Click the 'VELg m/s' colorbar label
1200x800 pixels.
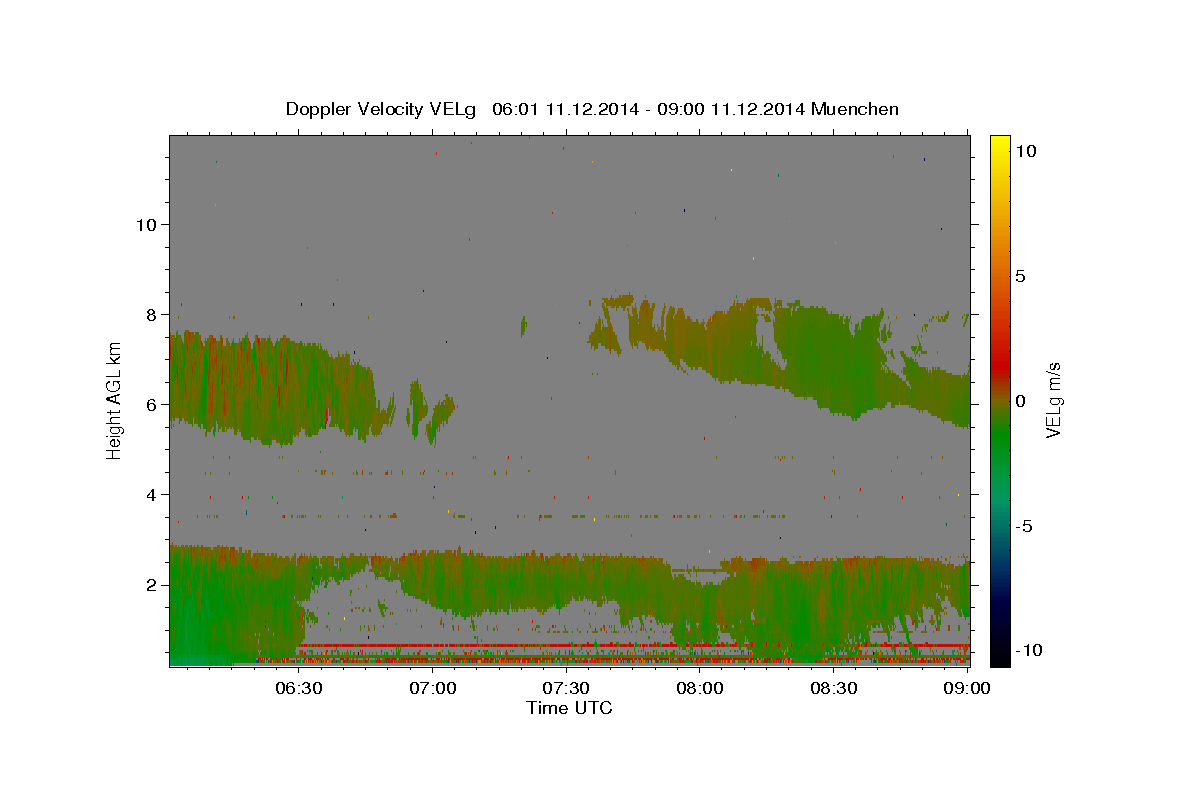1054,401
